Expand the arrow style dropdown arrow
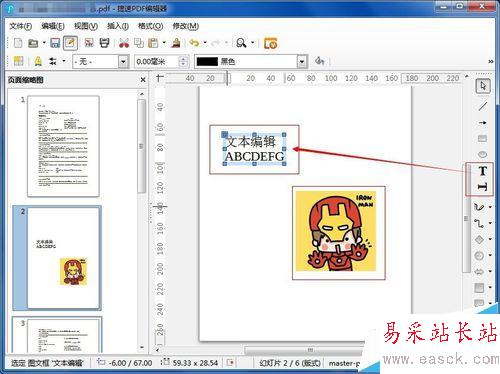The width and height of the screenshot is (500, 374). pyautogui.click(x=64, y=61)
